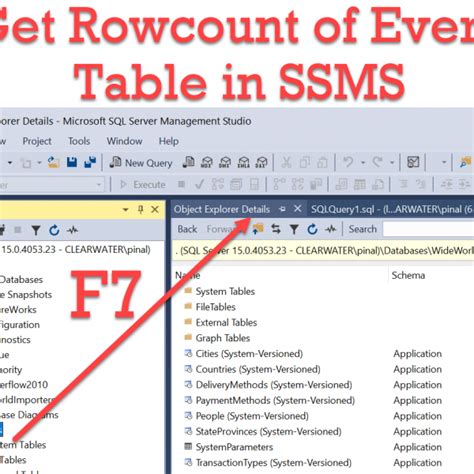Click the Cut scissors icon

pos(286,162)
